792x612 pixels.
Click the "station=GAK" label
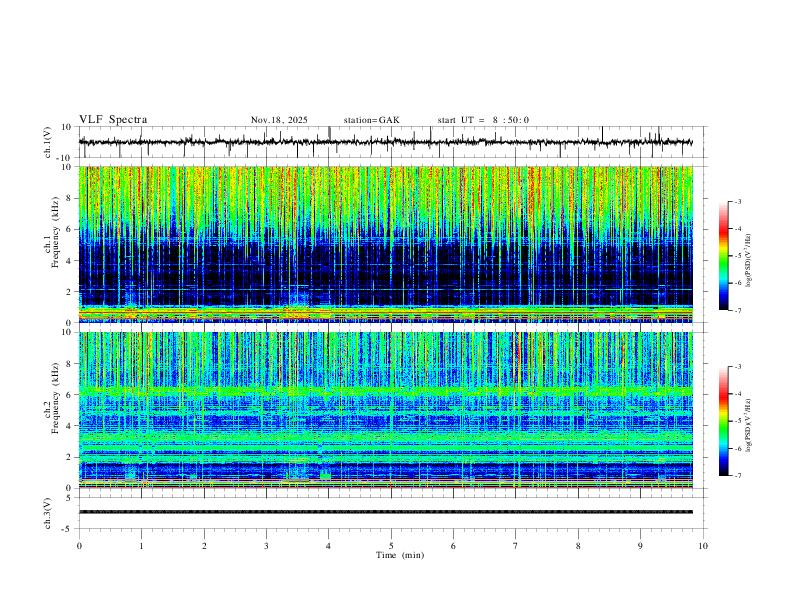coord(371,120)
